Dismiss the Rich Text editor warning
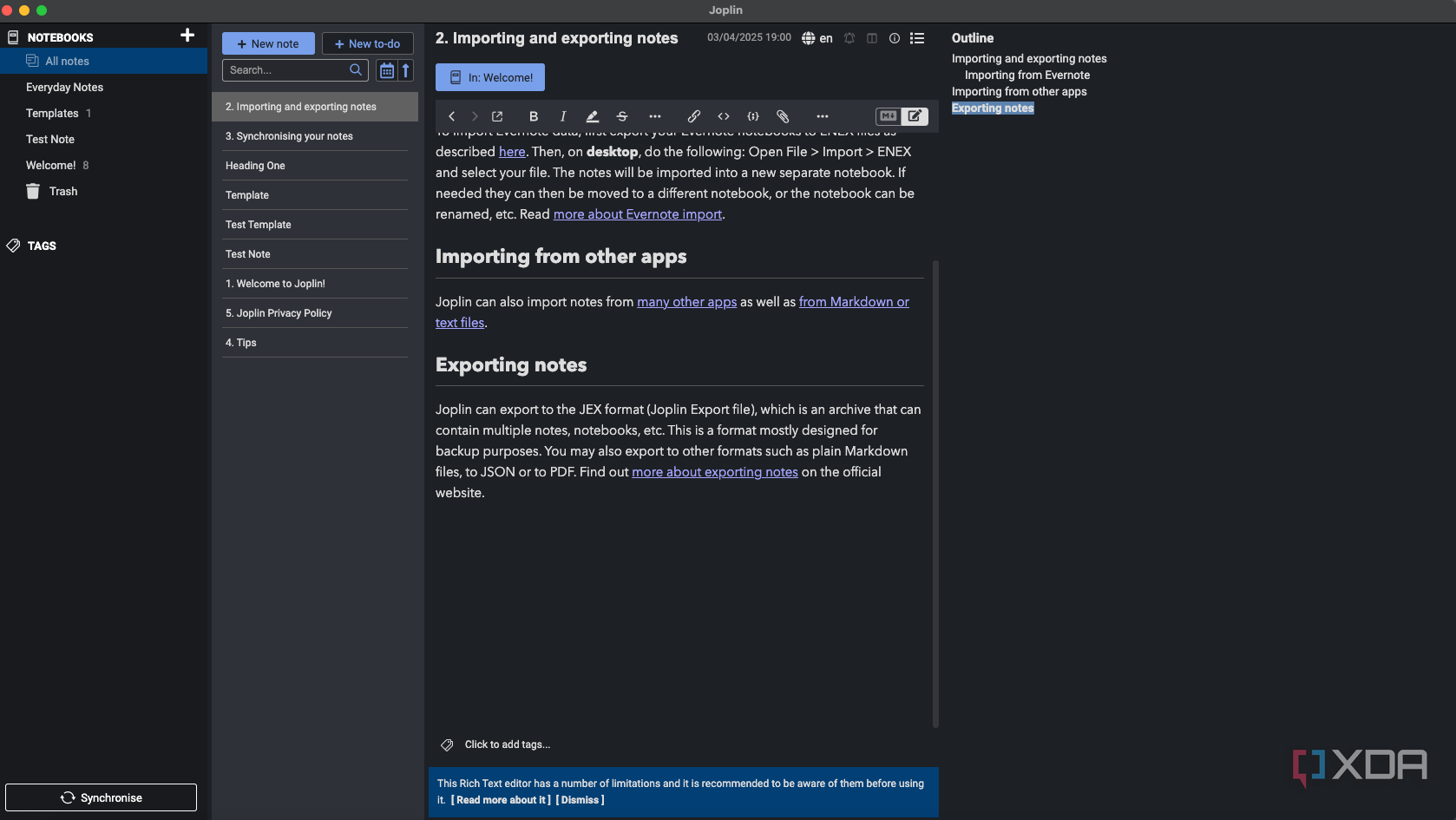 click(x=580, y=800)
